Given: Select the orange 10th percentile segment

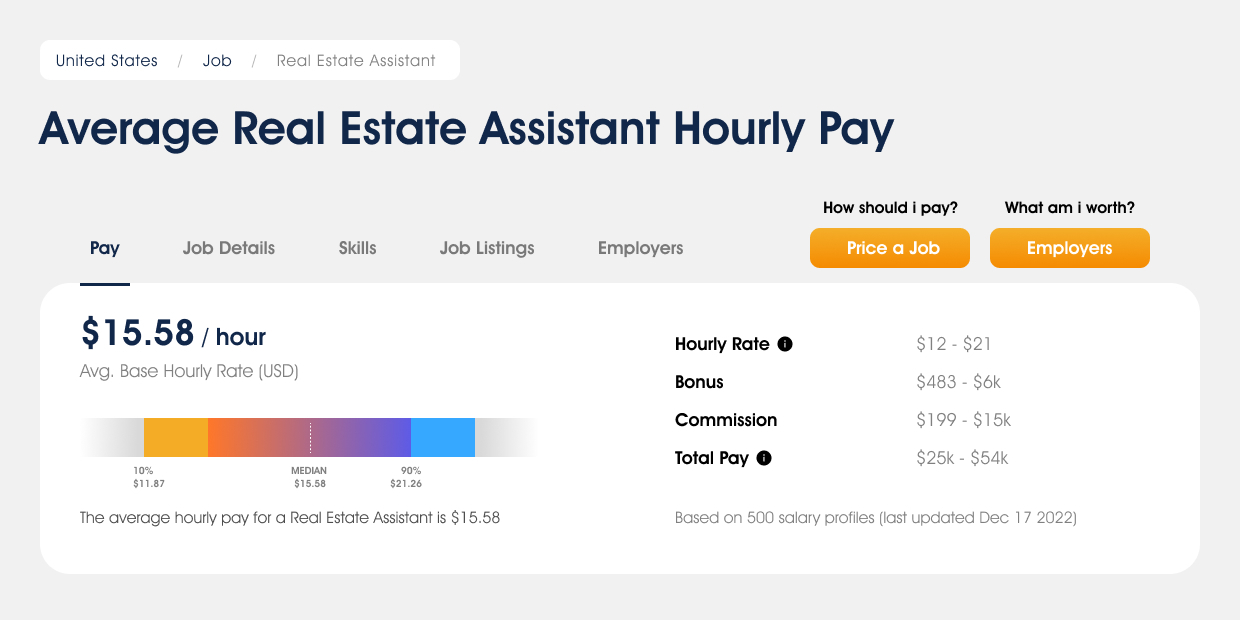Looking at the screenshot, I should click(x=176, y=437).
